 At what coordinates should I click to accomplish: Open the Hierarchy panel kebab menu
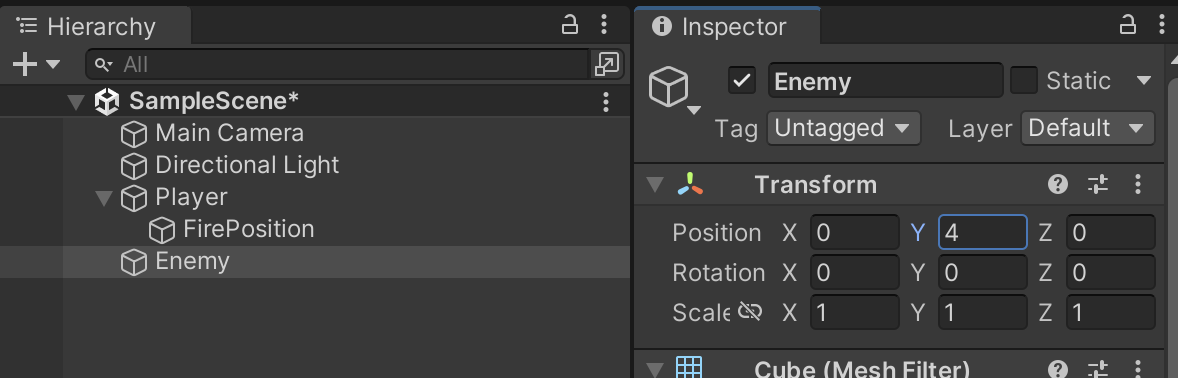click(x=604, y=26)
